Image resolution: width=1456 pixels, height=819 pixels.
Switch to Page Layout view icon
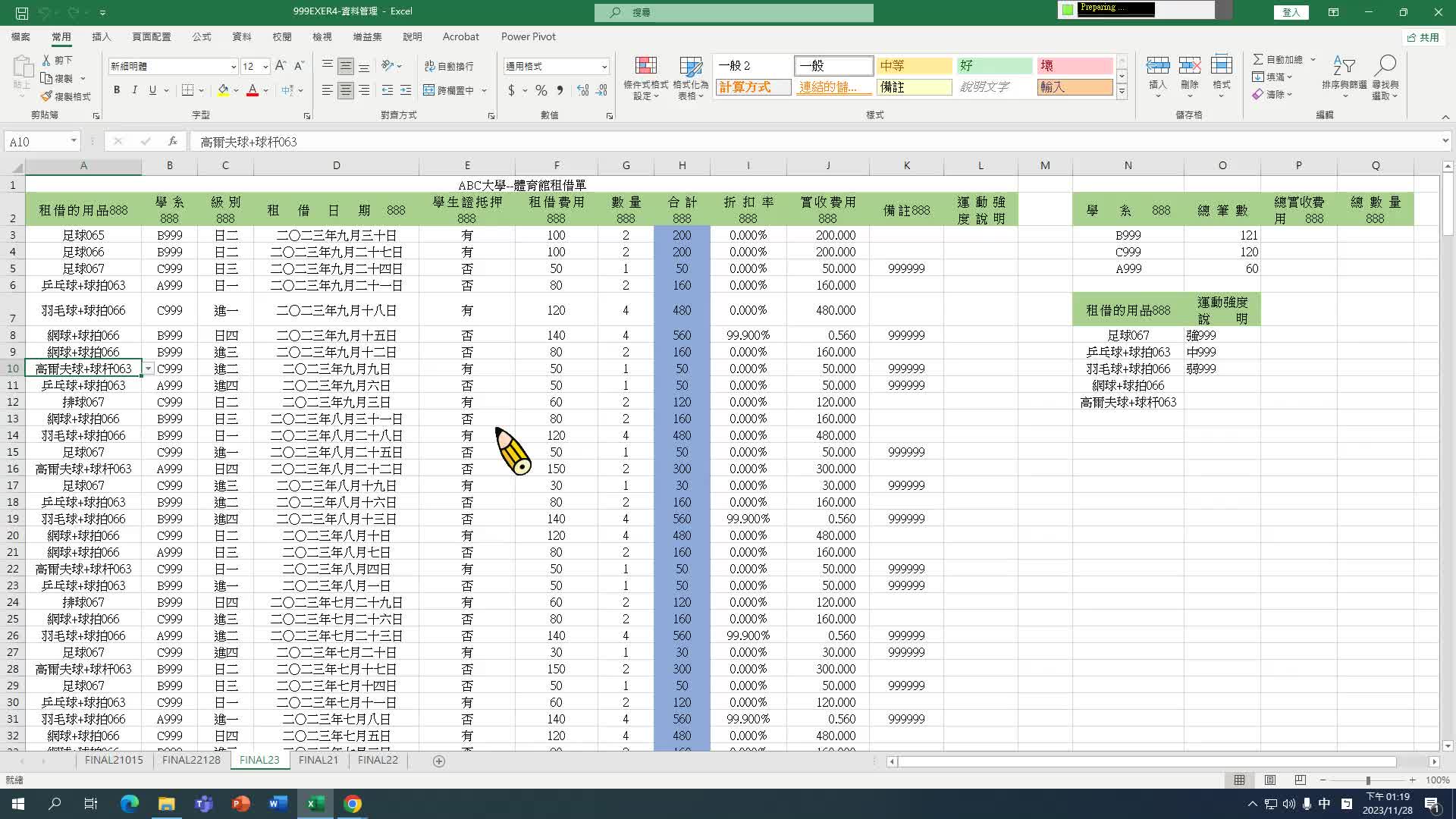pyautogui.click(x=1269, y=780)
